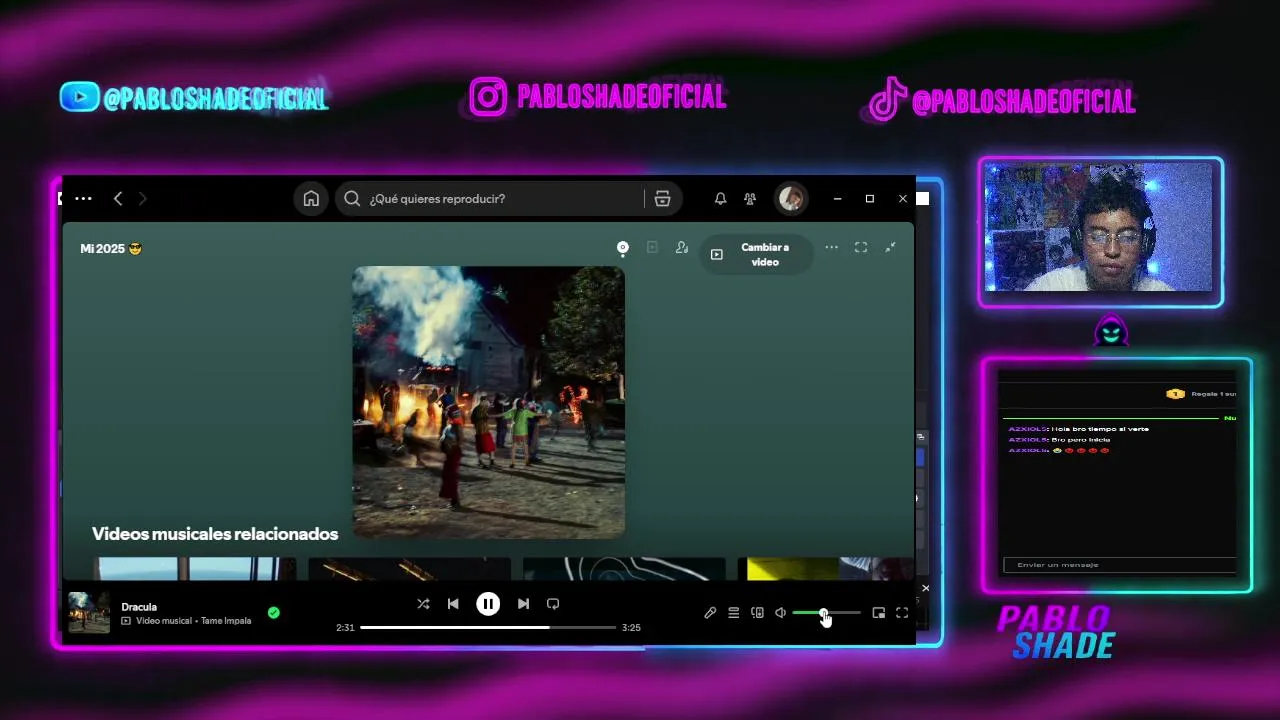1280x720 pixels.
Task: Adjust the volume slider
Action: pyautogui.click(x=826, y=613)
